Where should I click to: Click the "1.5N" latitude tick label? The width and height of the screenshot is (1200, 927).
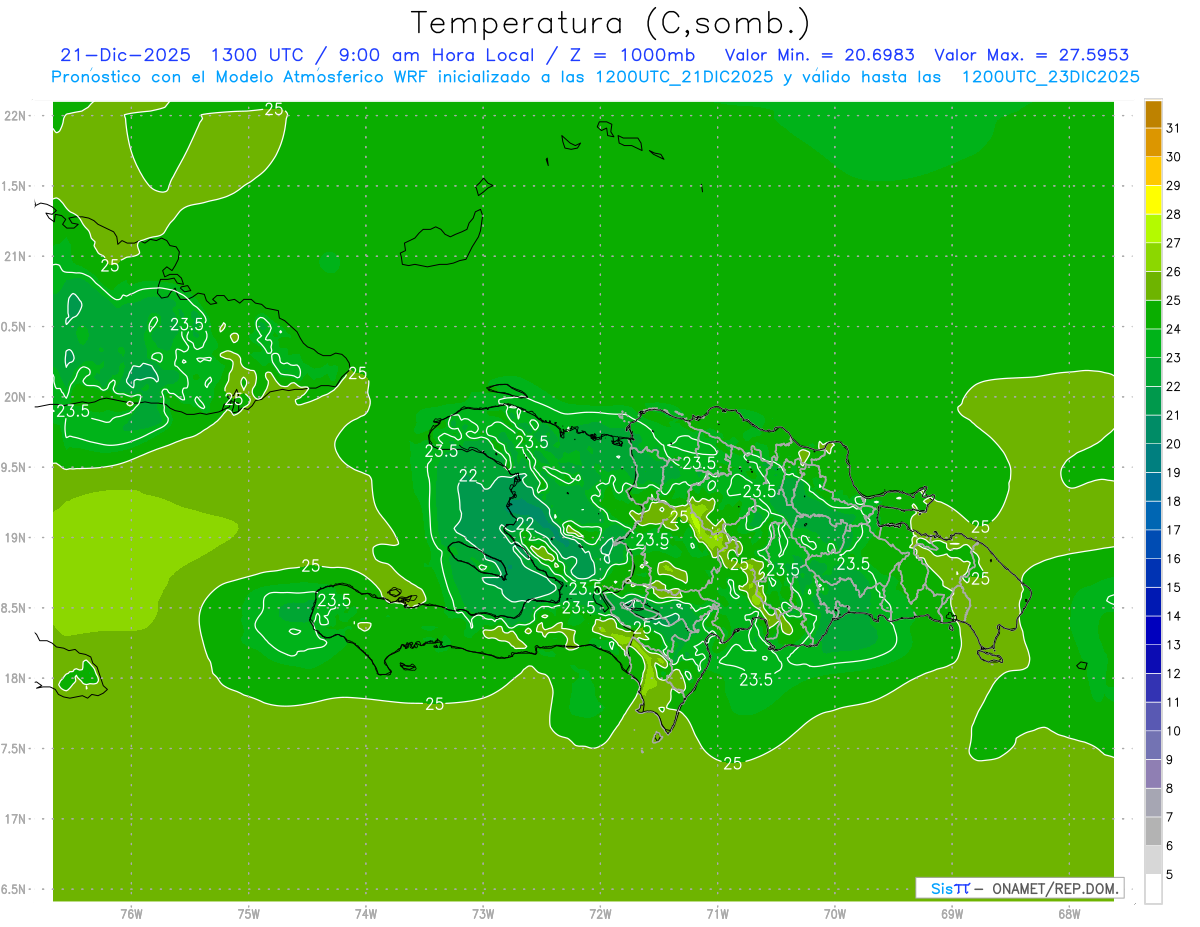click(x=15, y=186)
